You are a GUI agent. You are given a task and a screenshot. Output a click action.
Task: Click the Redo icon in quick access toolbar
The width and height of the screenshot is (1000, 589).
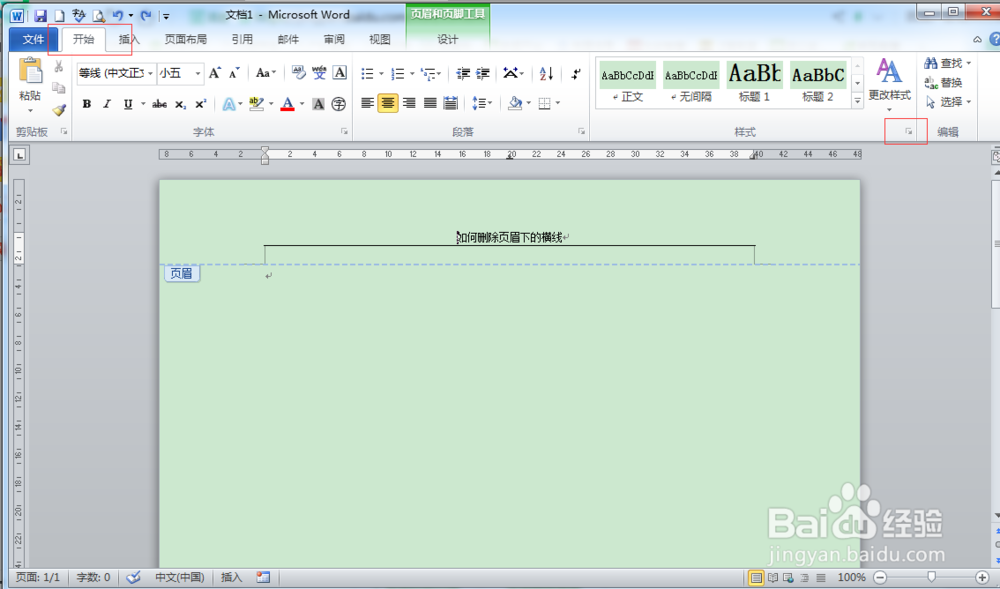[x=146, y=15]
